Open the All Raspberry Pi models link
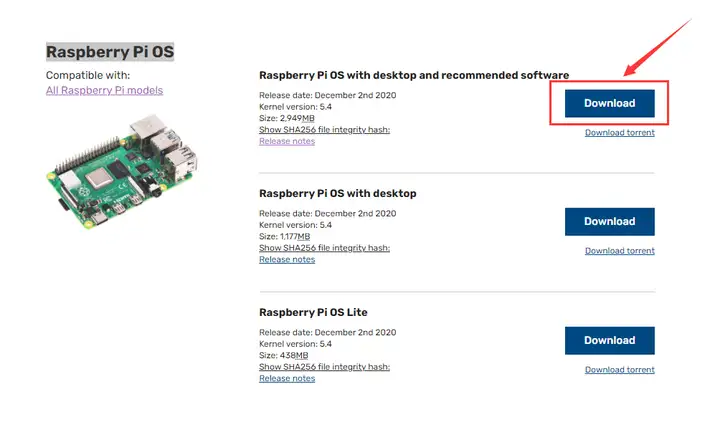The image size is (720, 427). pos(104,90)
